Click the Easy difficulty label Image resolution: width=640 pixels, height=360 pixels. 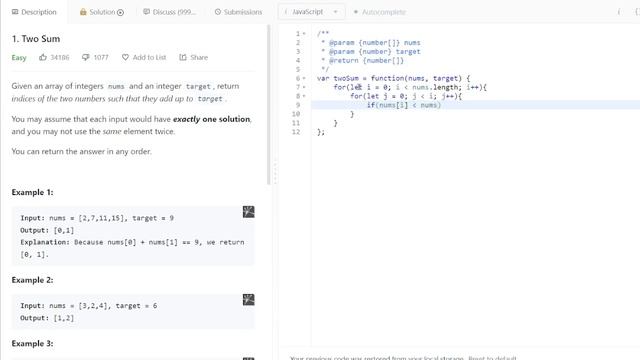click(19, 58)
